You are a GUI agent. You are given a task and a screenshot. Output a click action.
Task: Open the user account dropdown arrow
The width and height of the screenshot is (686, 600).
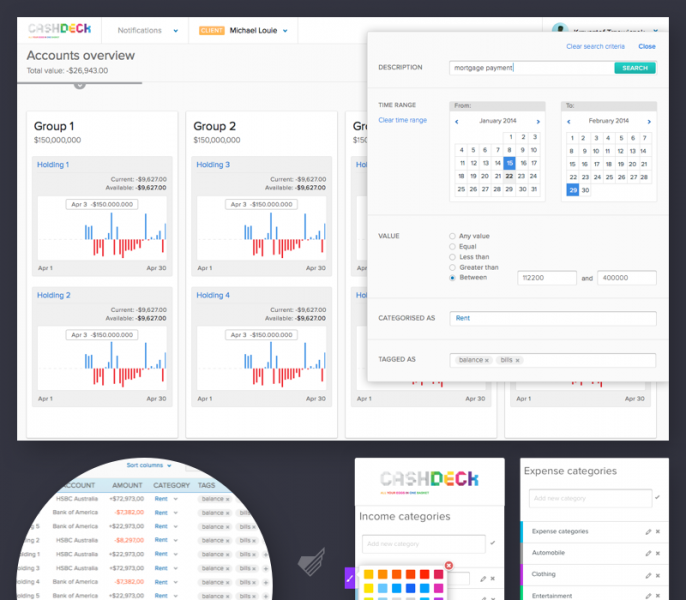point(655,31)
